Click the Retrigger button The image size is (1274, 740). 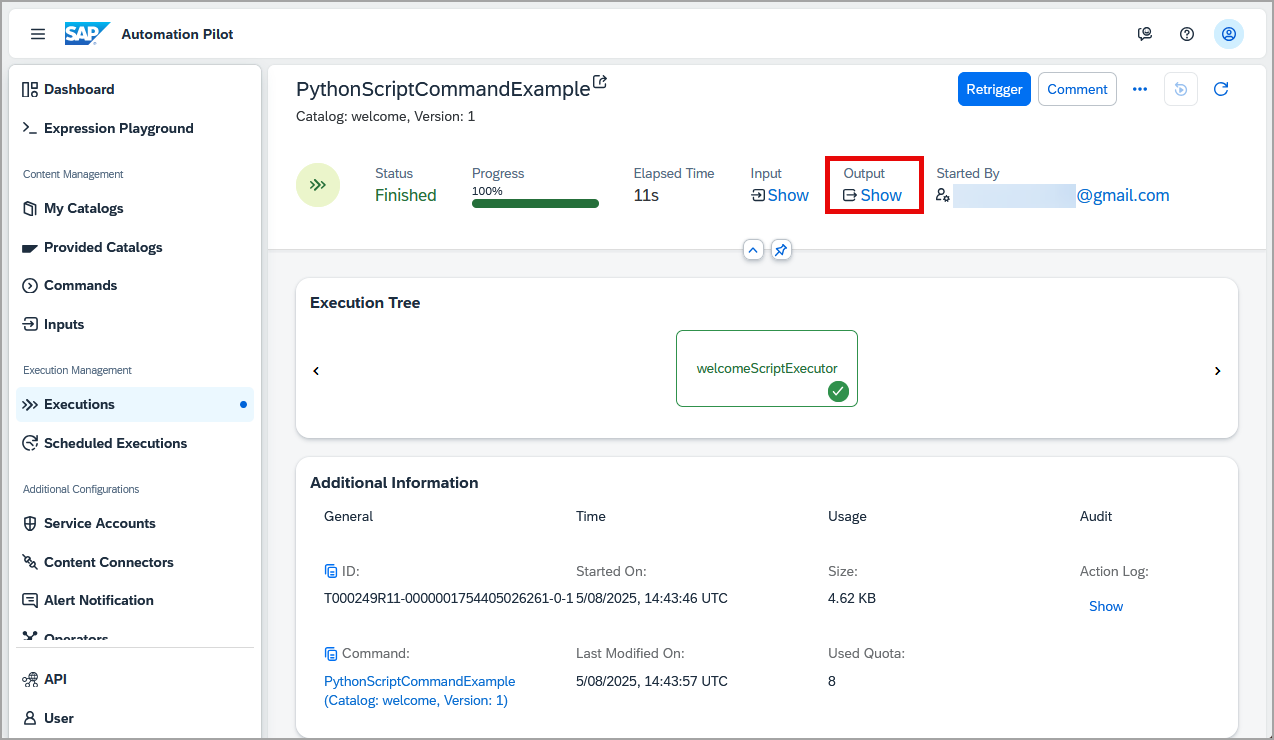point(994,89)
